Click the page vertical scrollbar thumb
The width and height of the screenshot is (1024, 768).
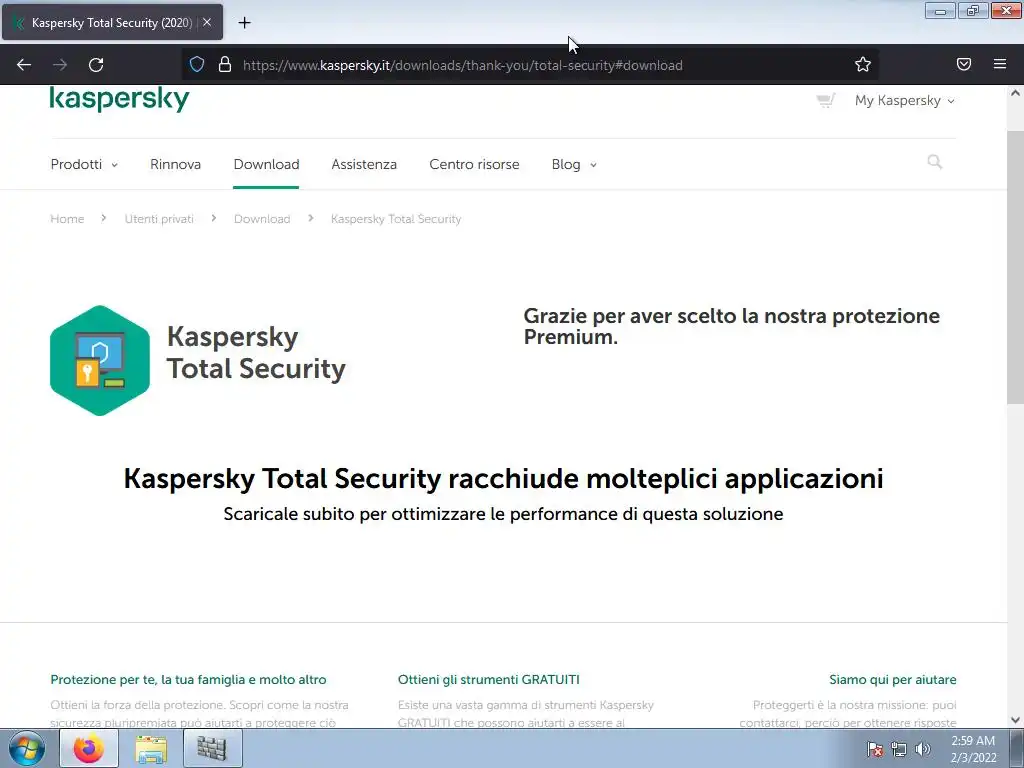coord(1016,268)
